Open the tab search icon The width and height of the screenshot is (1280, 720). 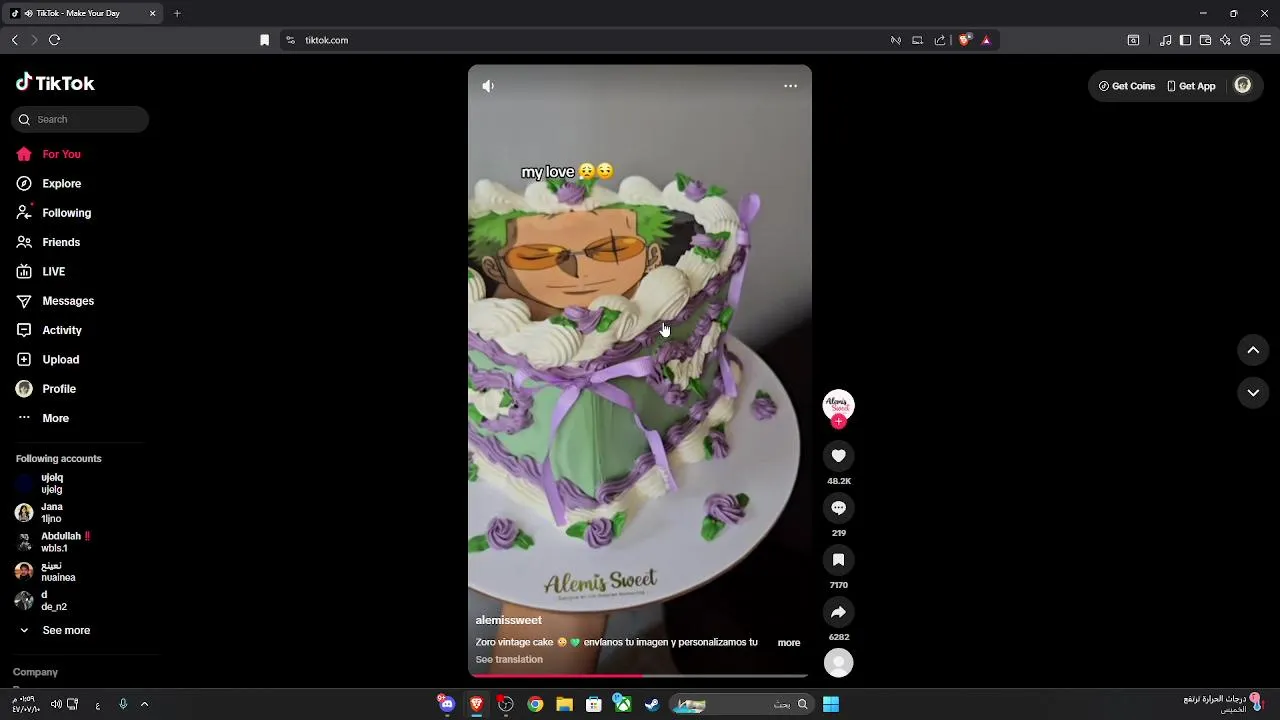1133,40
